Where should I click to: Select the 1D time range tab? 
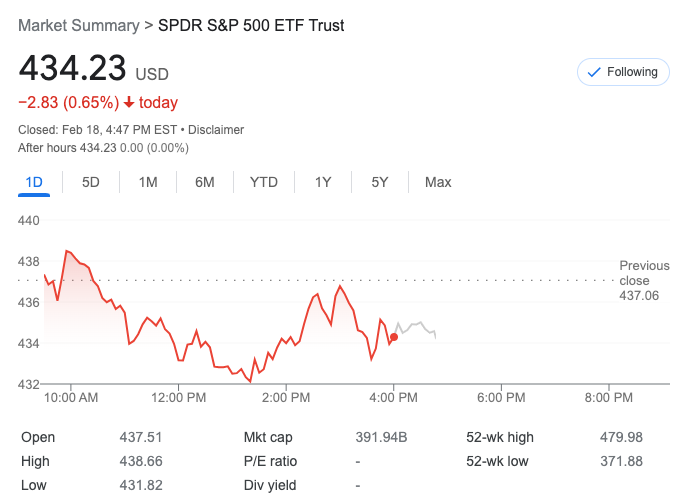[x=34, y=182]
